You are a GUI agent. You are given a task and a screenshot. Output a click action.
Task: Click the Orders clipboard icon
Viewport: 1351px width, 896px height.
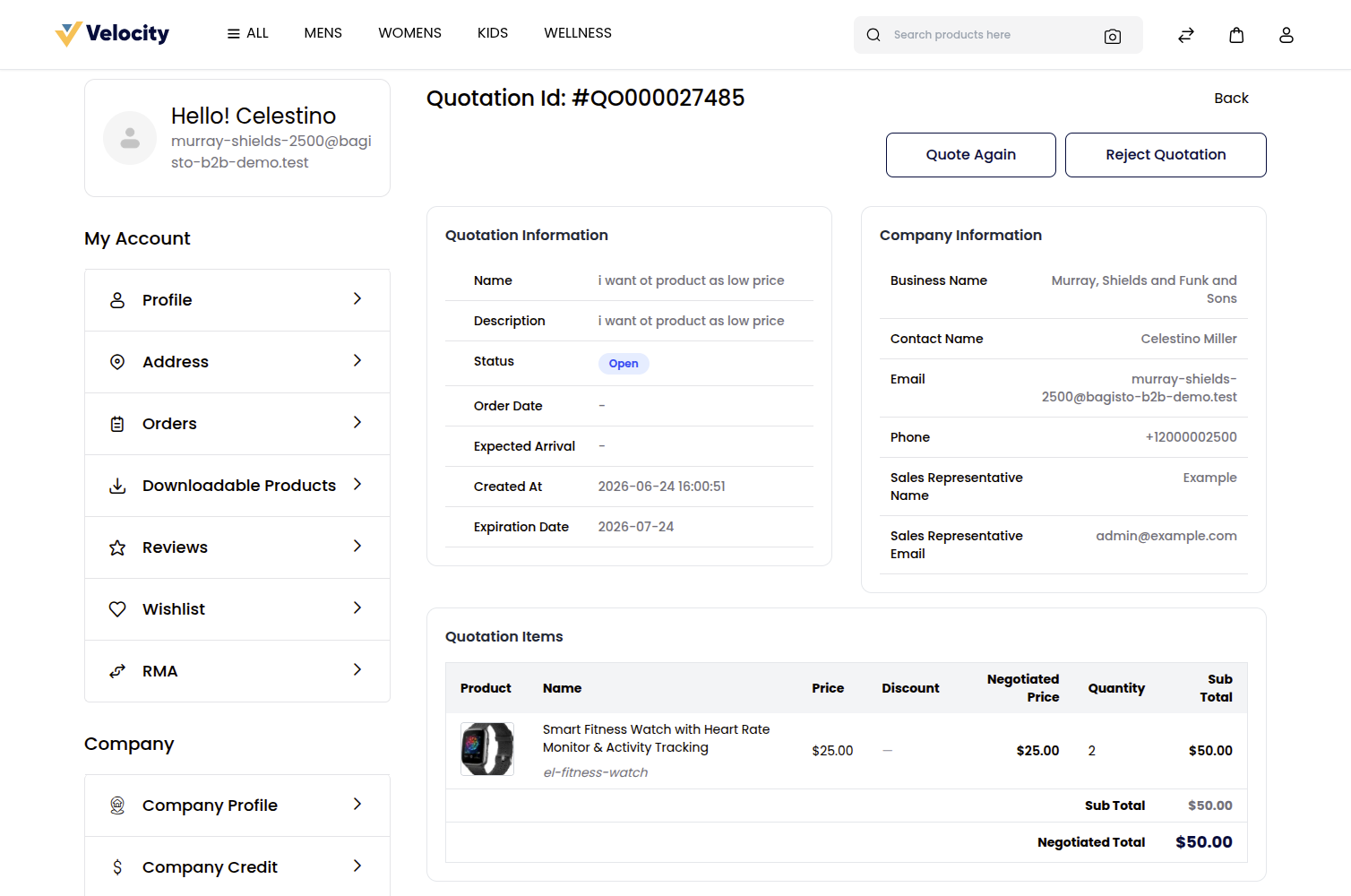[117, 424]
